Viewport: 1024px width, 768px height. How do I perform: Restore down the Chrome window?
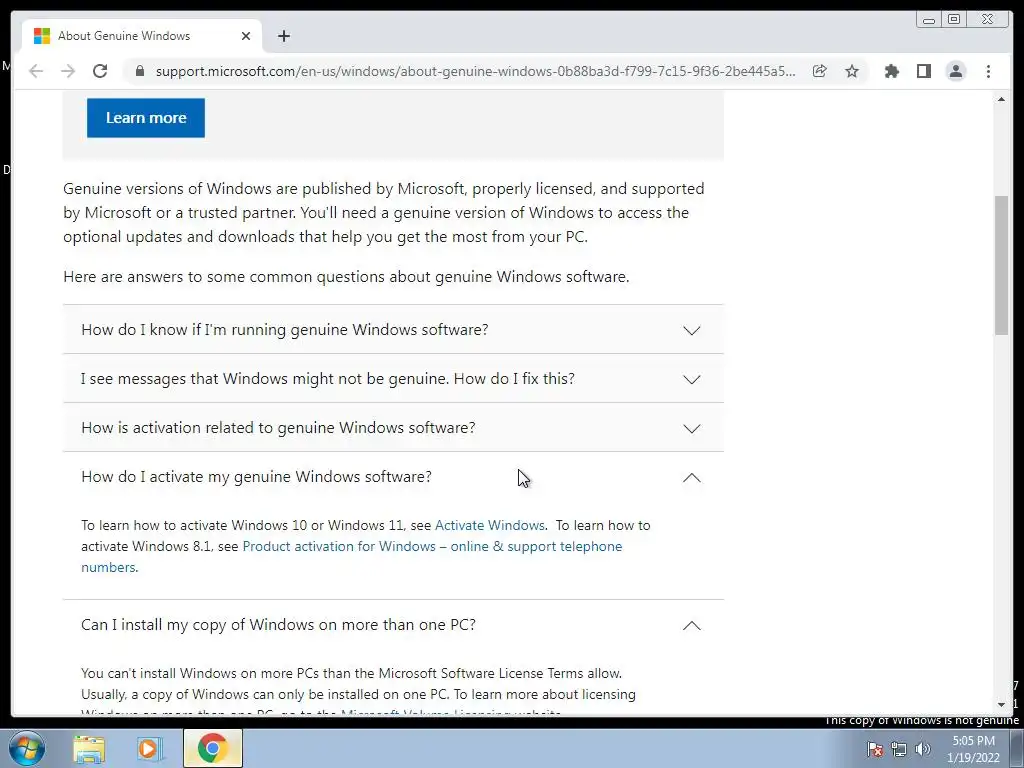point(954,20)
